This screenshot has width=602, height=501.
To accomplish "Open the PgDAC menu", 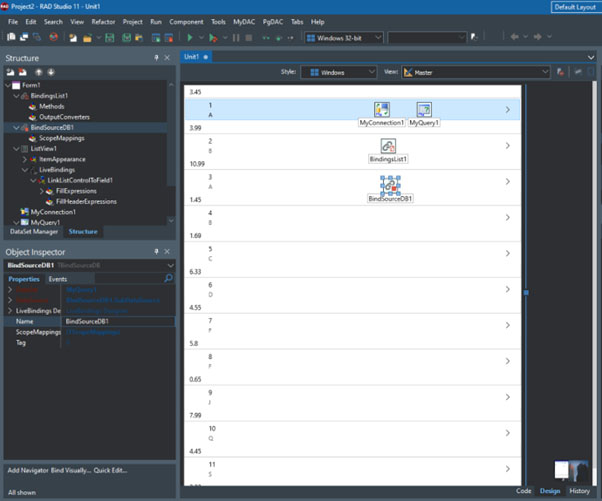I will [x=273, y=22].
